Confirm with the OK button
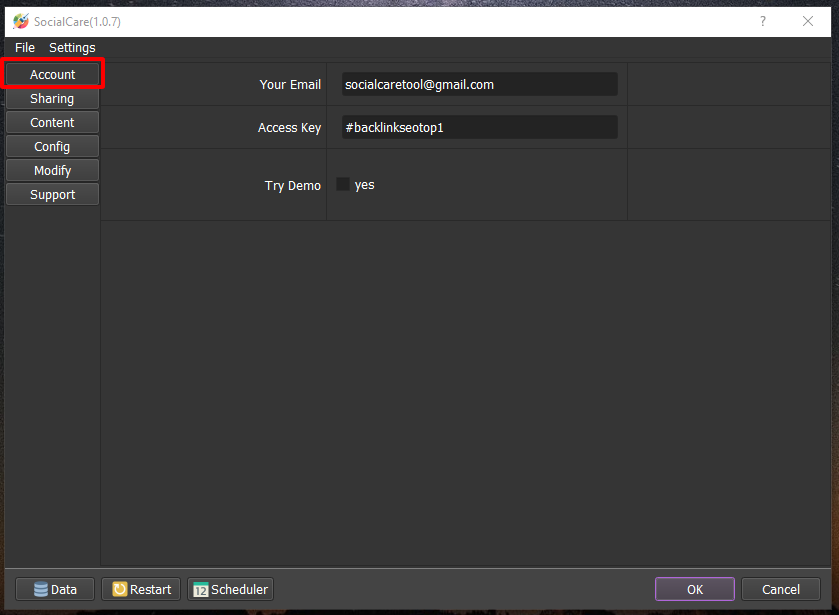This screenshot has height=615, width=839. click(x=695, y=589)
